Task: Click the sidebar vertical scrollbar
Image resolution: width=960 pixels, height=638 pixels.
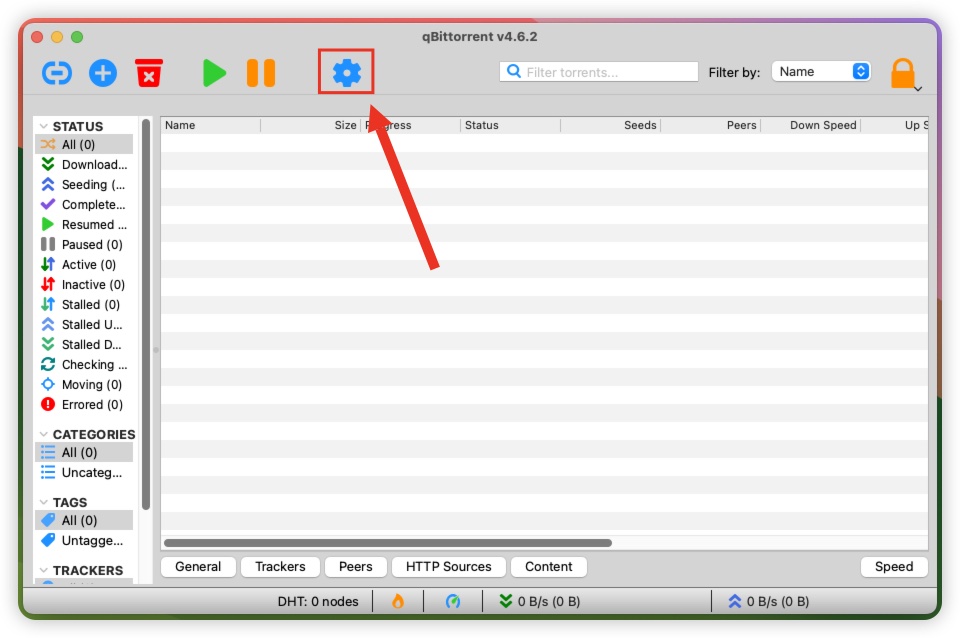Action: (146, 314)
